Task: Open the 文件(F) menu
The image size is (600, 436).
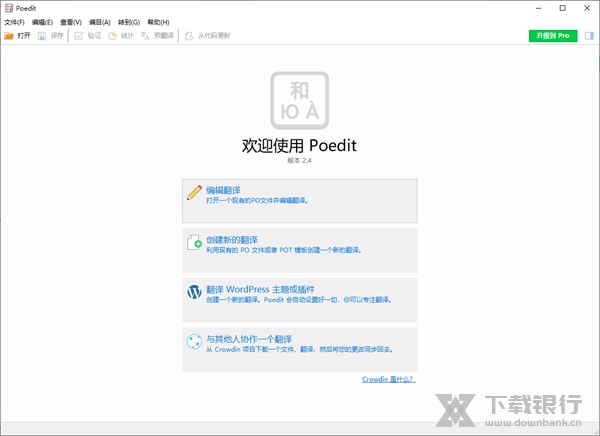Action: (14, 21)
